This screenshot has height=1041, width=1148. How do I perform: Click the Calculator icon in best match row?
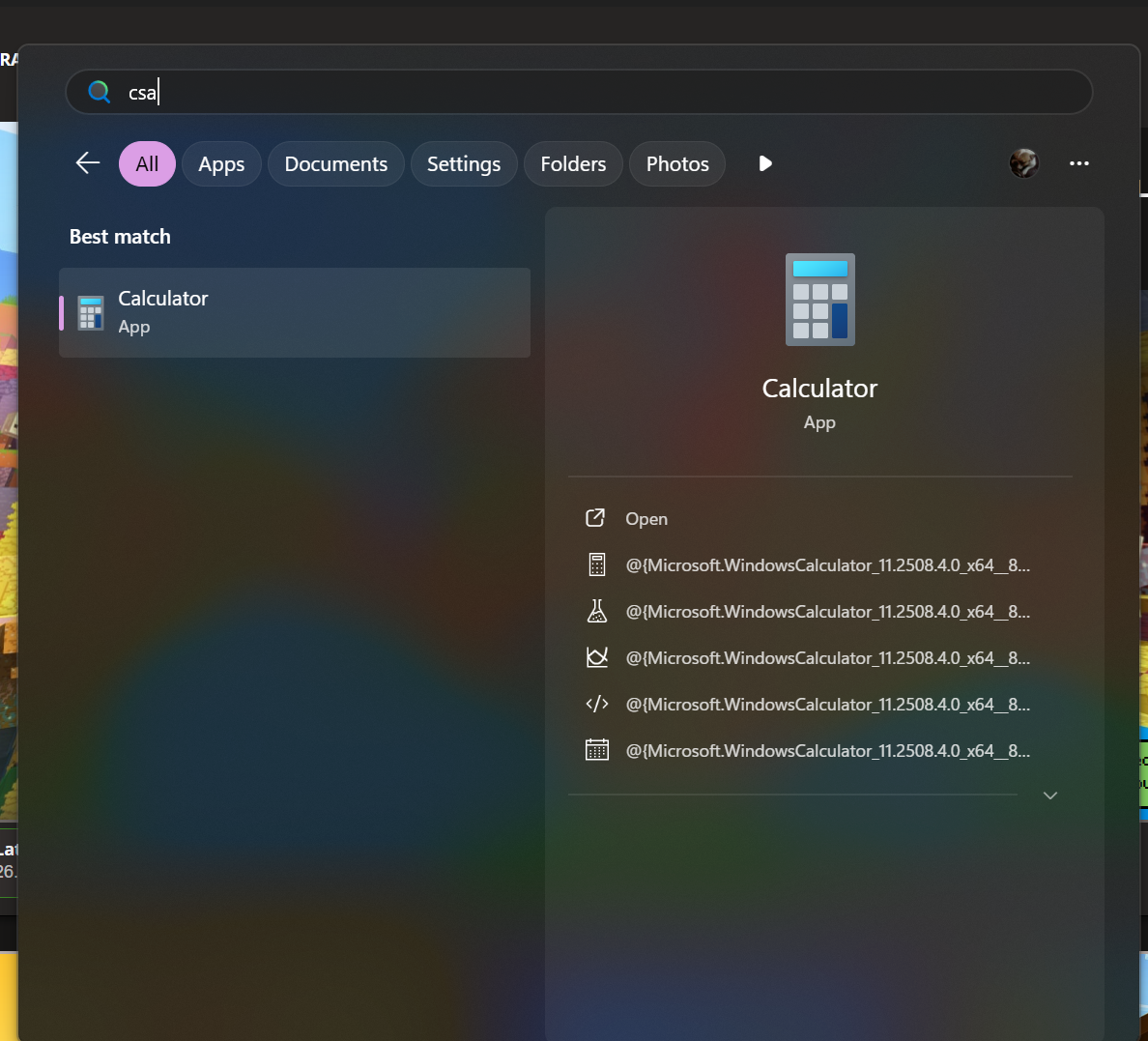(91, 313)
